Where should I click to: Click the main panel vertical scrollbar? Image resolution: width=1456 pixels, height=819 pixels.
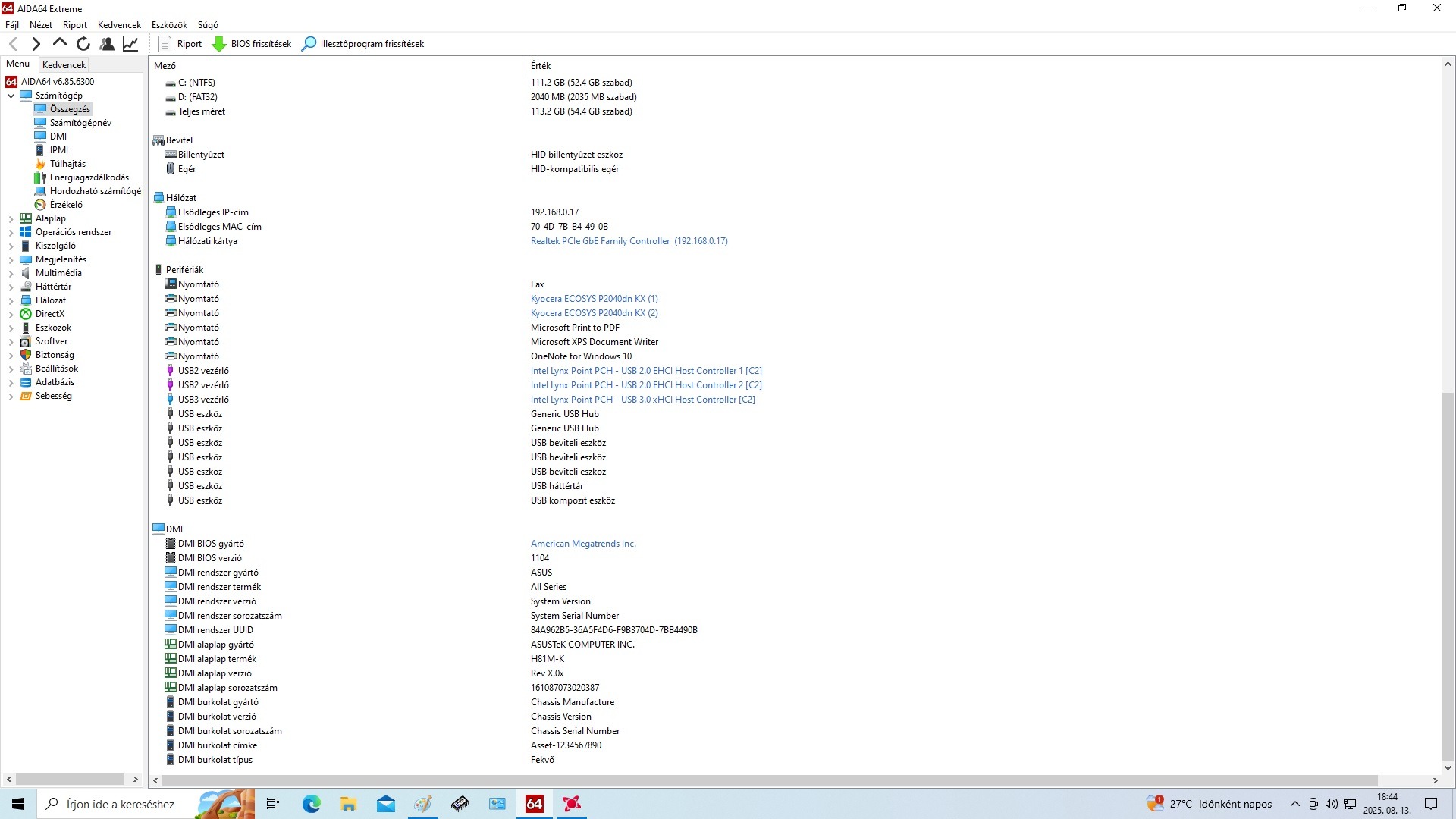1448,576
